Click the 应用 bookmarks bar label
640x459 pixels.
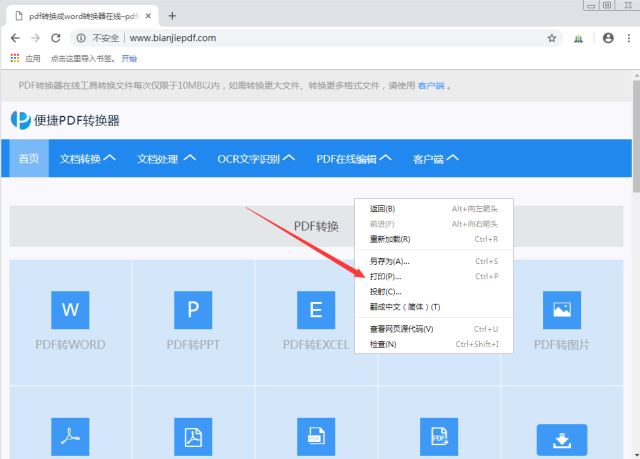pos(33,58)
